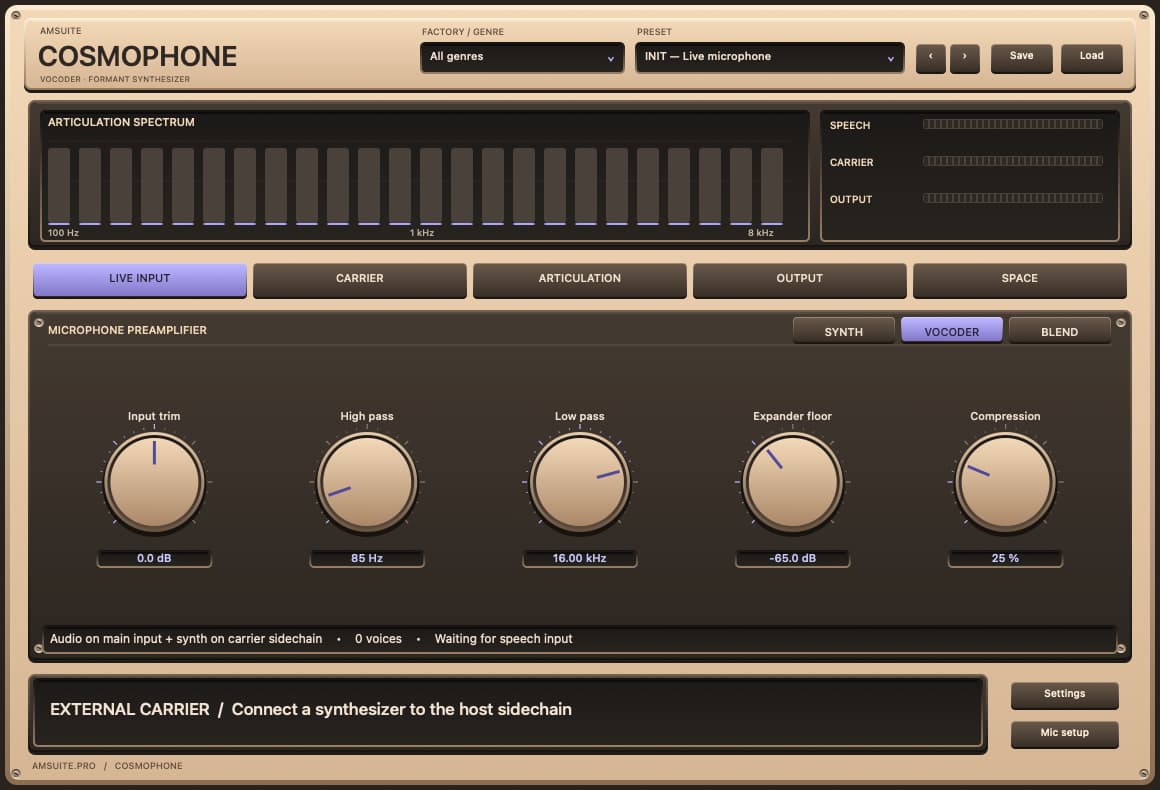This screenshot has width=1160, height=790.
Task: Open the Factory / Genre dropdown
Action: (522, 57)
